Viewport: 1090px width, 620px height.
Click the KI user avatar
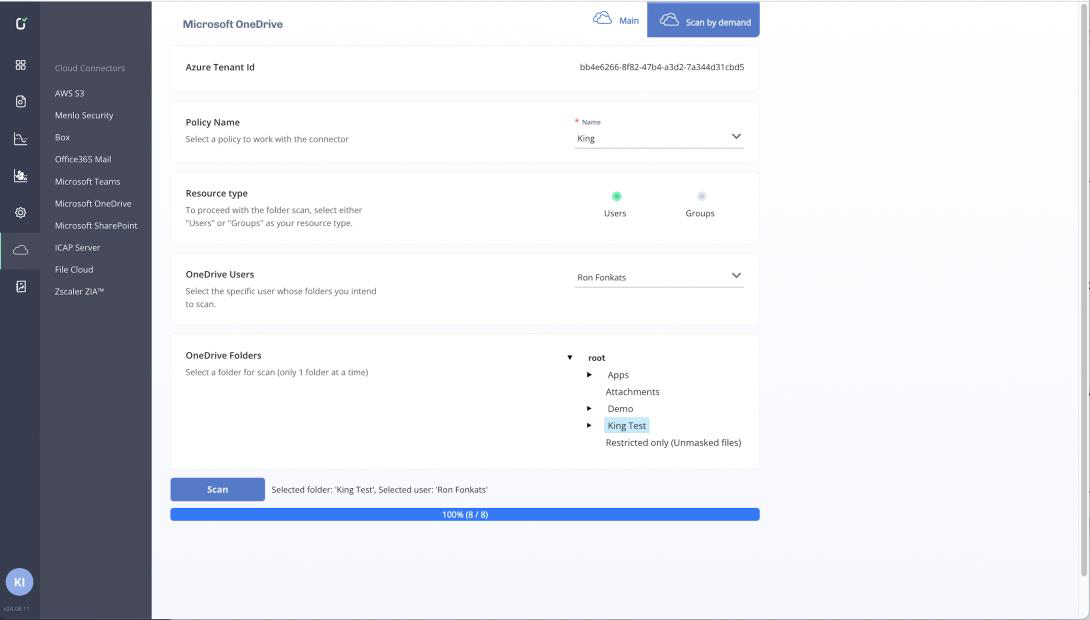[x=19, y=582]
